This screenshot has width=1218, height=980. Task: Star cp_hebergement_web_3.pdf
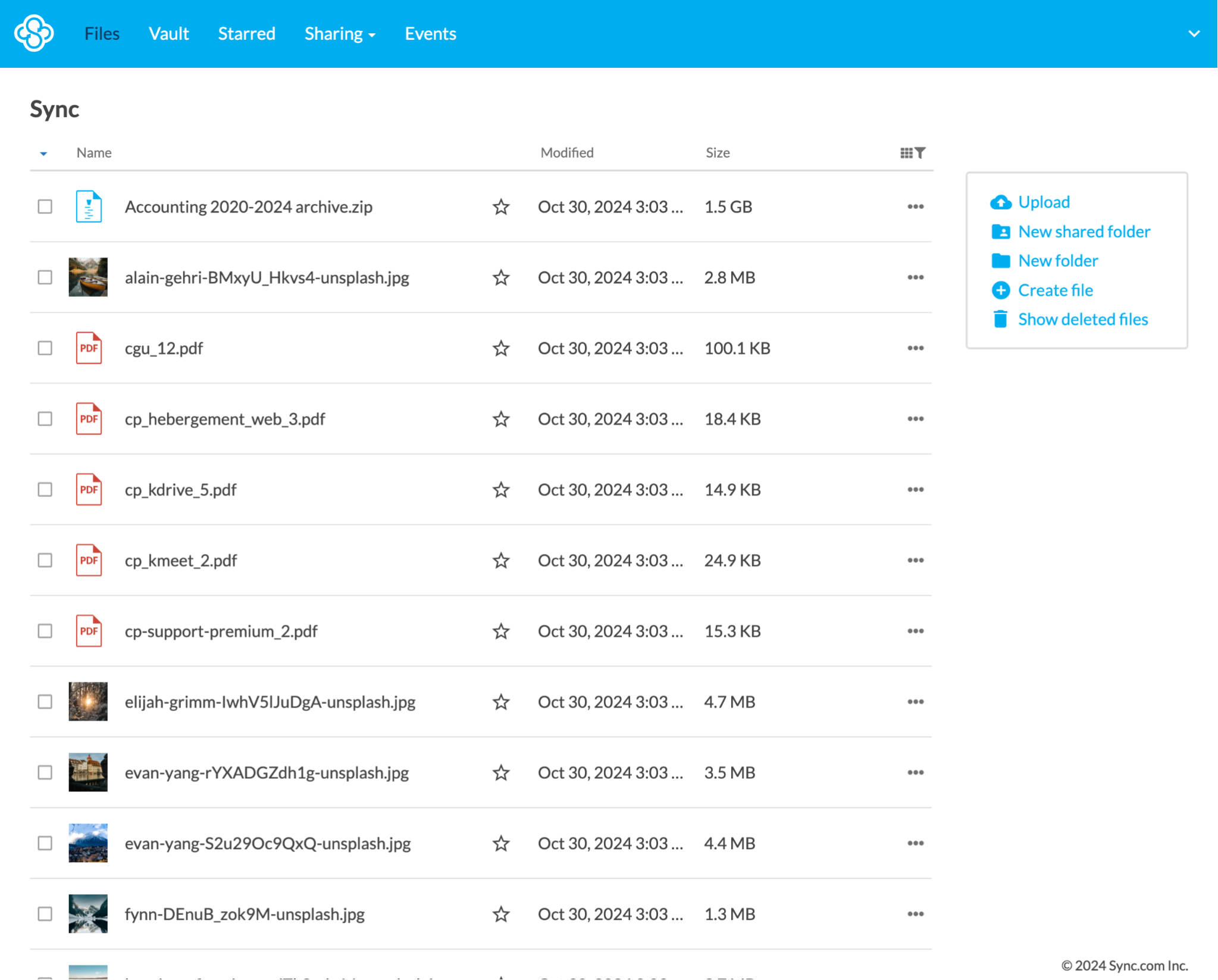(501, 419)
